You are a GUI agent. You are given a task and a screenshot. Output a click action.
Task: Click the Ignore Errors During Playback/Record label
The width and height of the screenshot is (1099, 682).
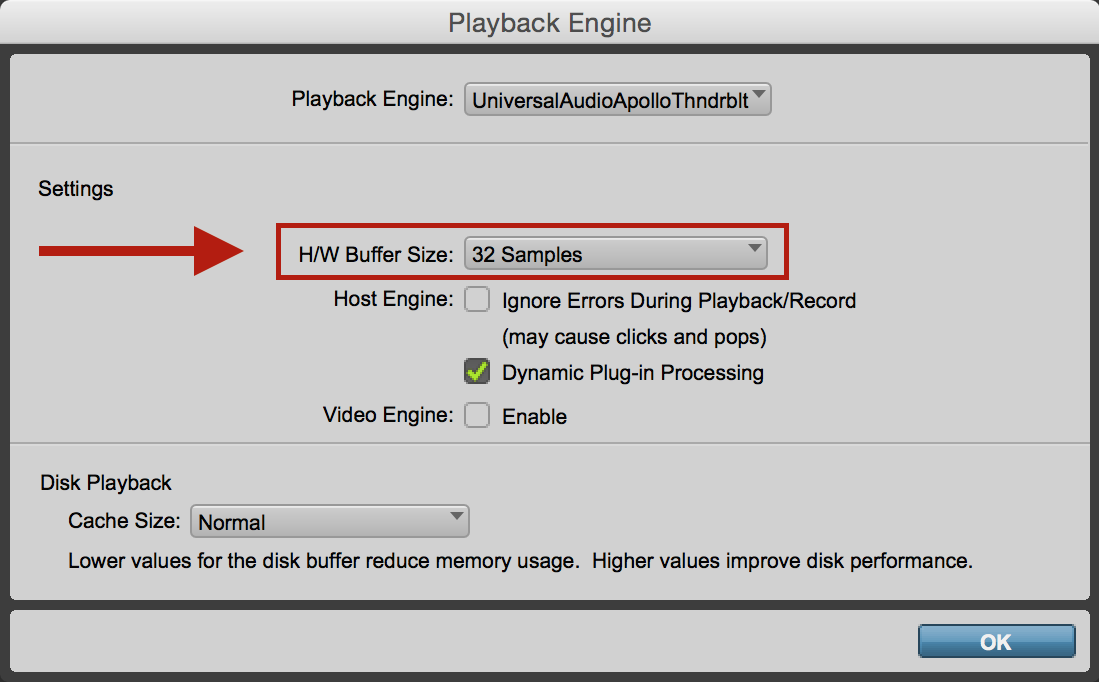678,300
